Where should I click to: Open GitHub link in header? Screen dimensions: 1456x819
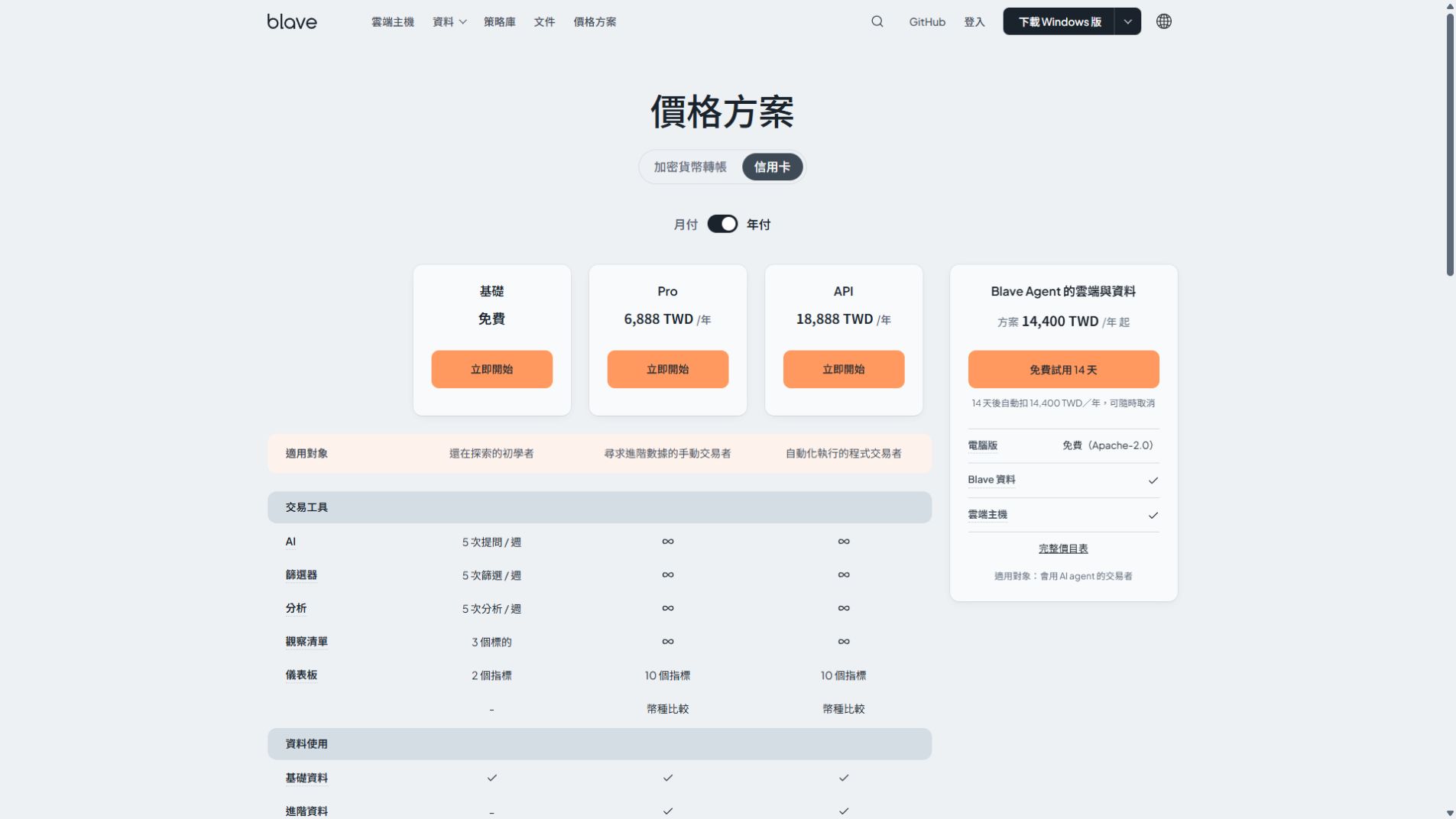926,21
